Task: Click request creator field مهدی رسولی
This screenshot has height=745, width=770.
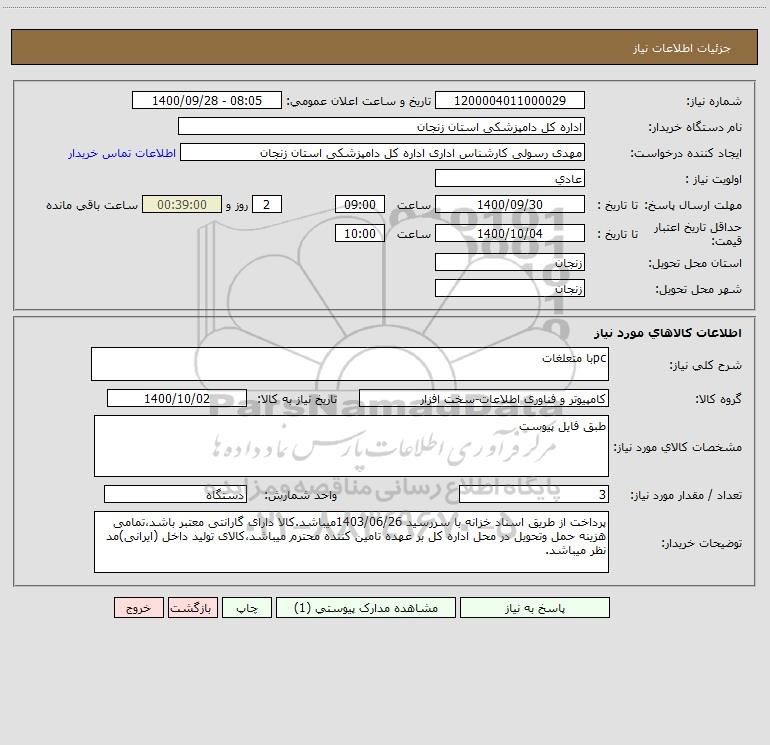Action: (382, 152)
